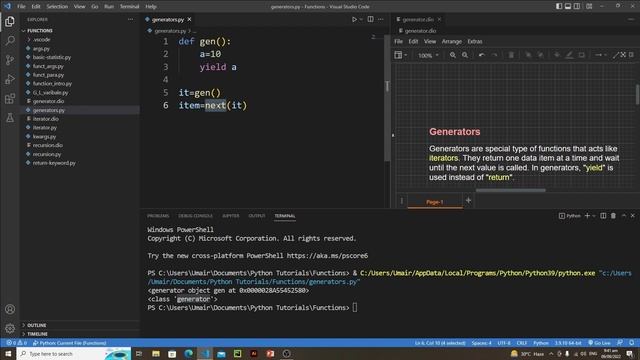Open notifications bell in status bar
Screen dimensions: 640x360
(631, 343)
